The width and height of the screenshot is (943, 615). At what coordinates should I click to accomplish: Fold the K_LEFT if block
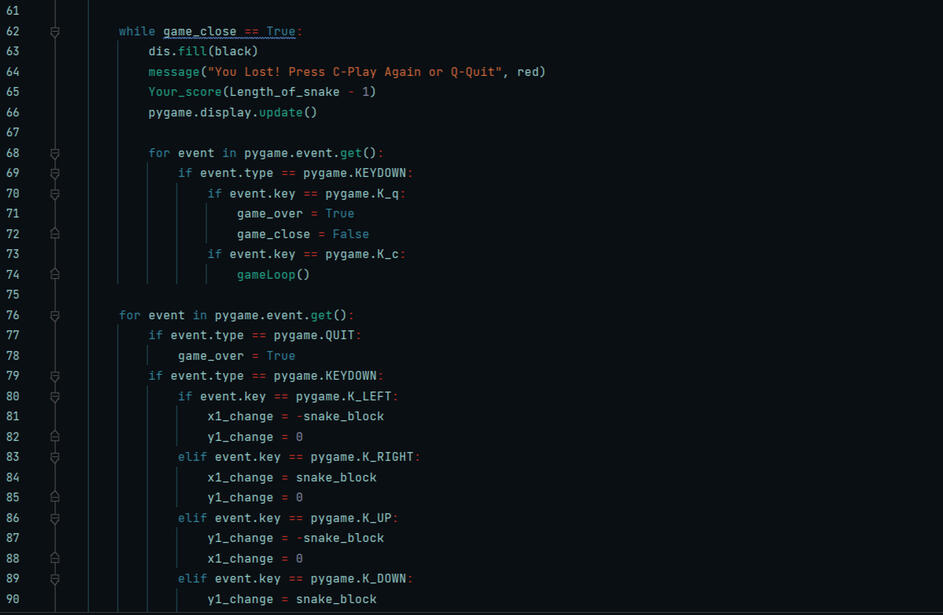pos(55,396)
